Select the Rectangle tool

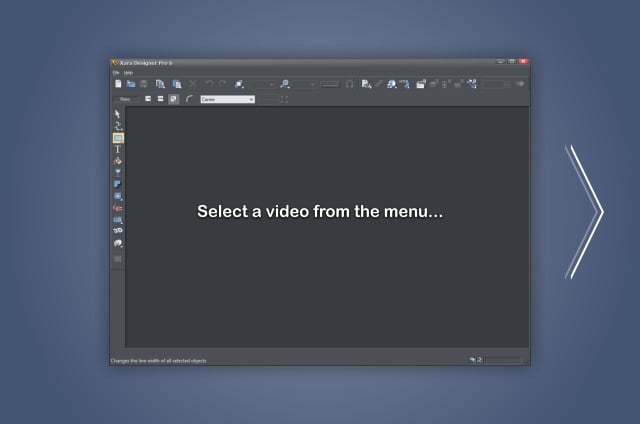click(x=118, y=138)
